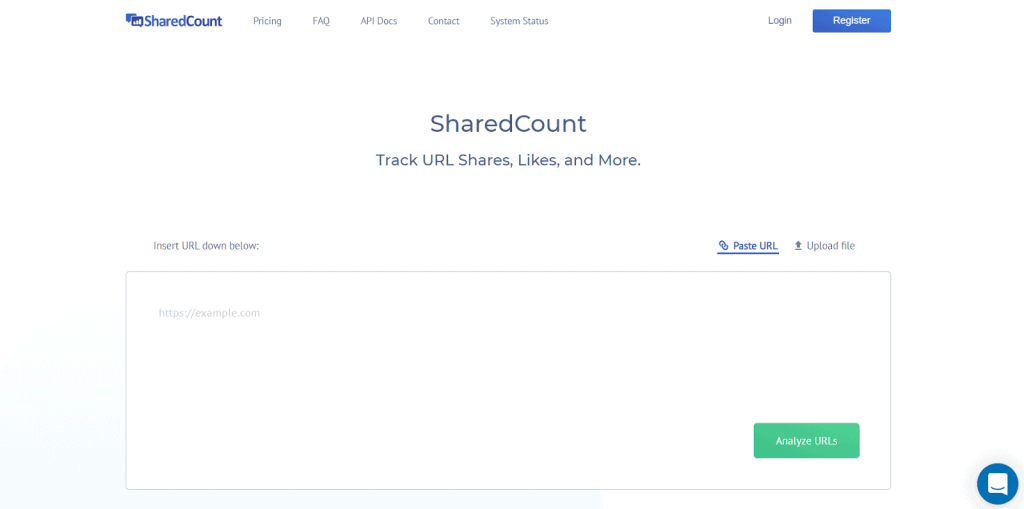Click the Login link

coord(780,20)
